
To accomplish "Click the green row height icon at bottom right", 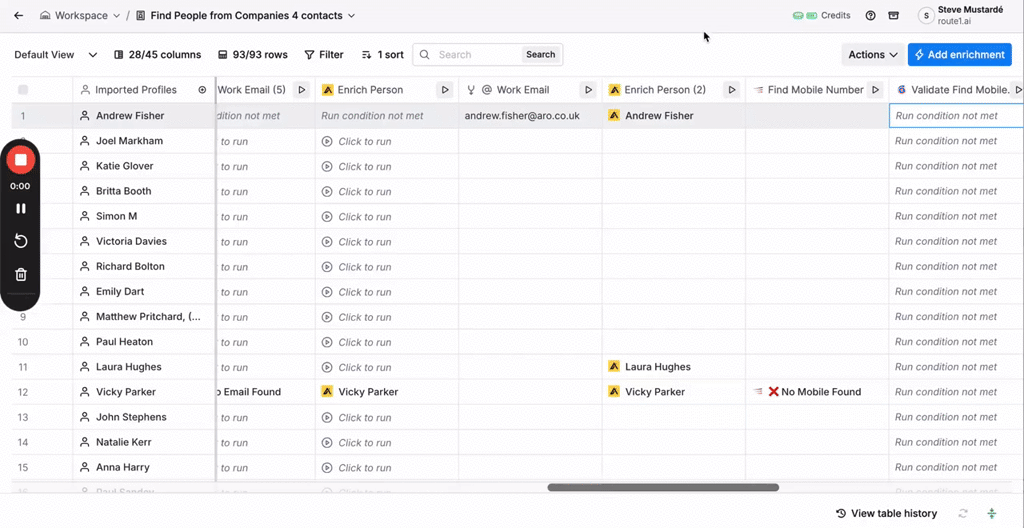I will (991, 513).
